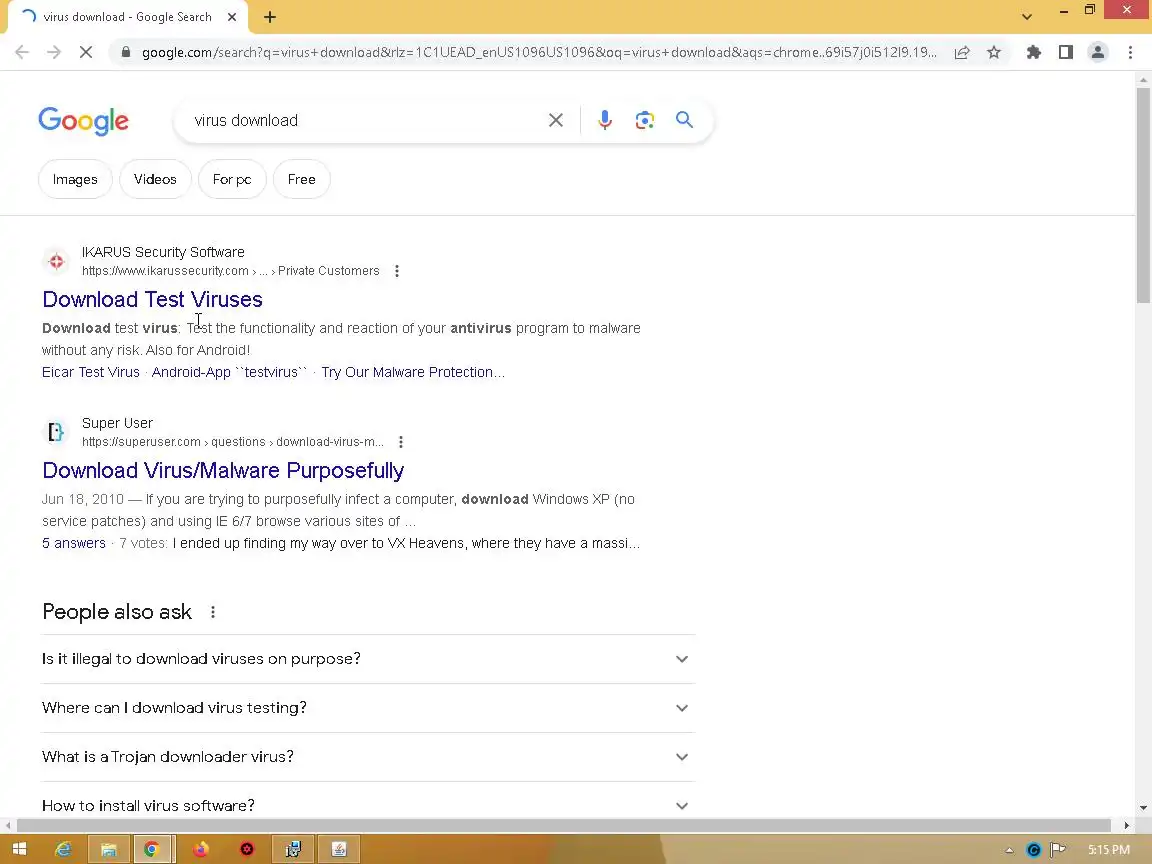The image size is (1152, 864).
Task: Open the Windows Start button
Action: pos(19,849)
